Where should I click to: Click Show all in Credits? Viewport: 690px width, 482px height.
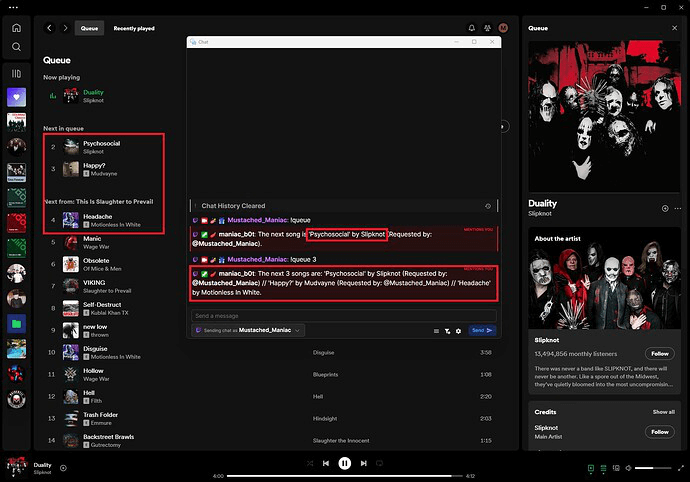(x=664, y=412)
